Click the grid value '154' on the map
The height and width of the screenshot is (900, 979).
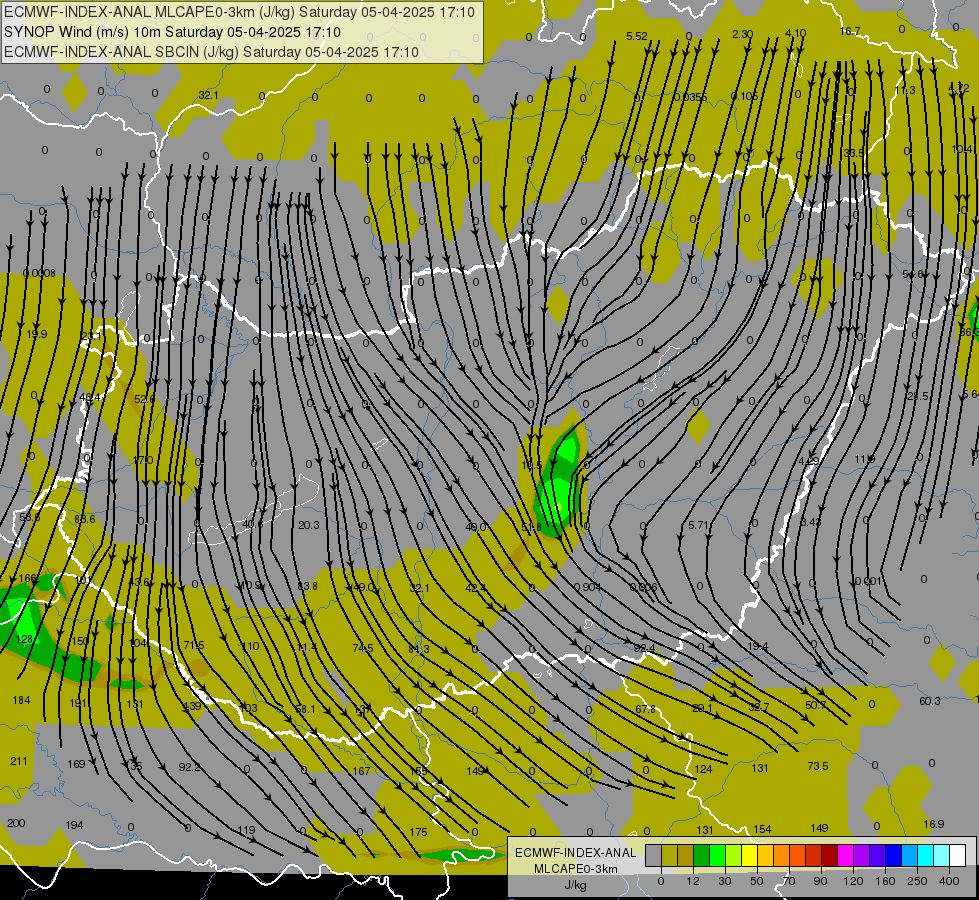coord(762,829)
